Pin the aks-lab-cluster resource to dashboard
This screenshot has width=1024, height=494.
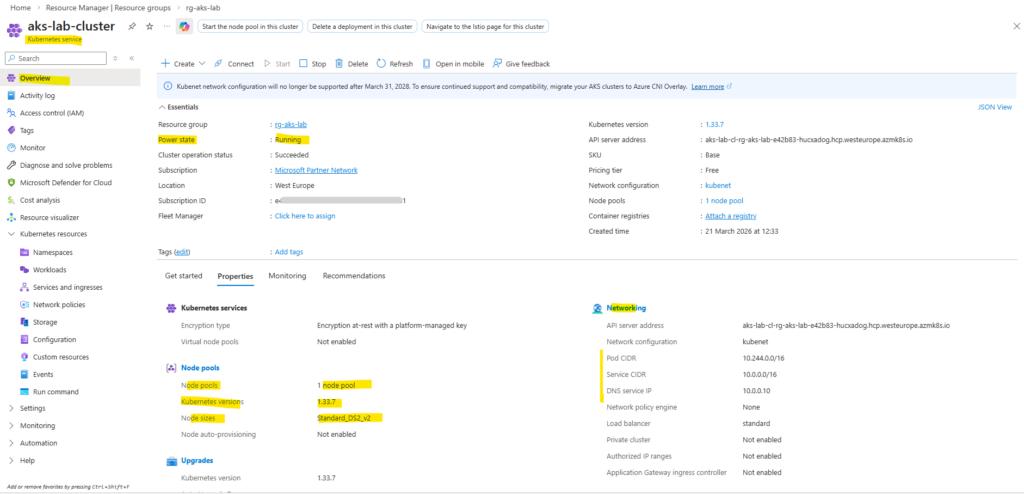133,26
